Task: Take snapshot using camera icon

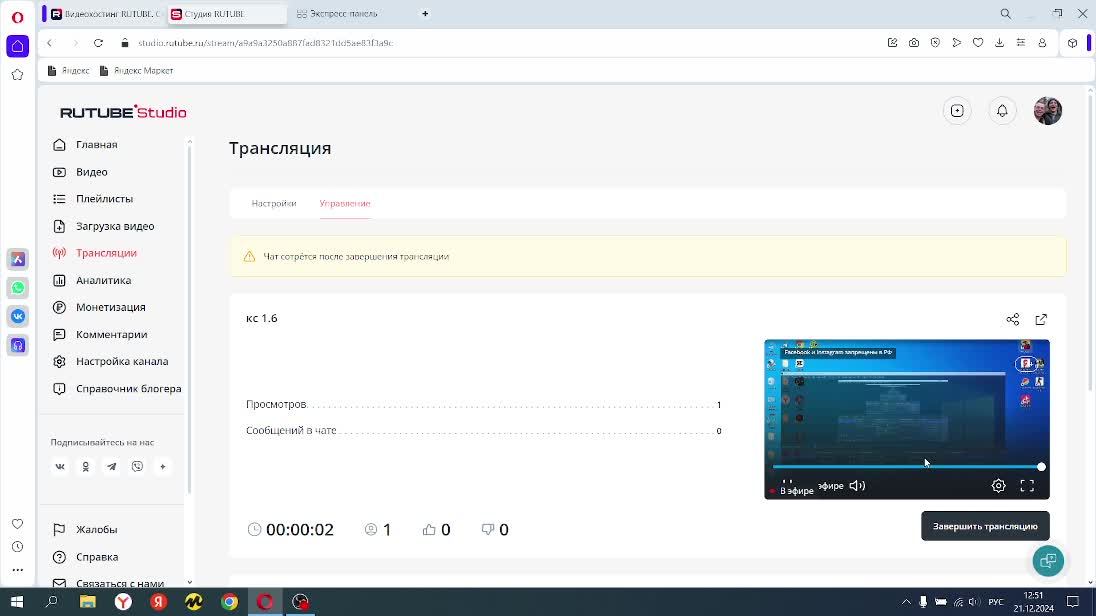Action: pos(914,43)
